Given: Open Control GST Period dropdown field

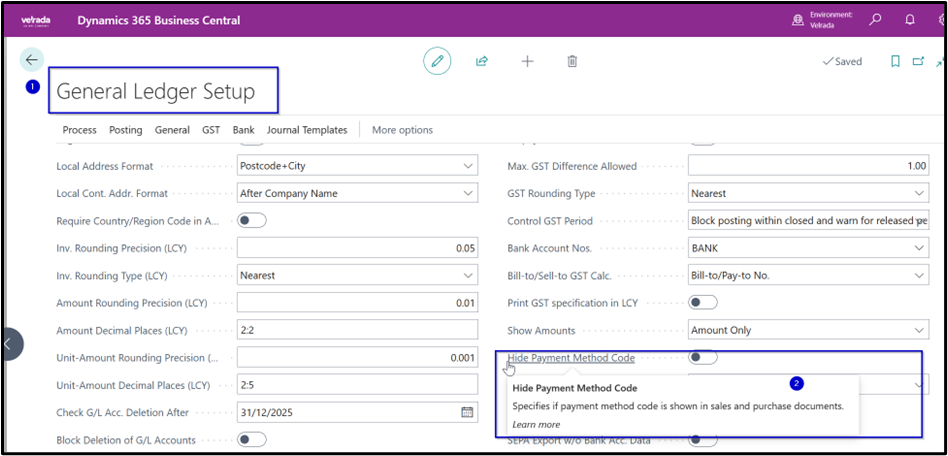Looking at the screenshot, I should click(x=808, y=221).
